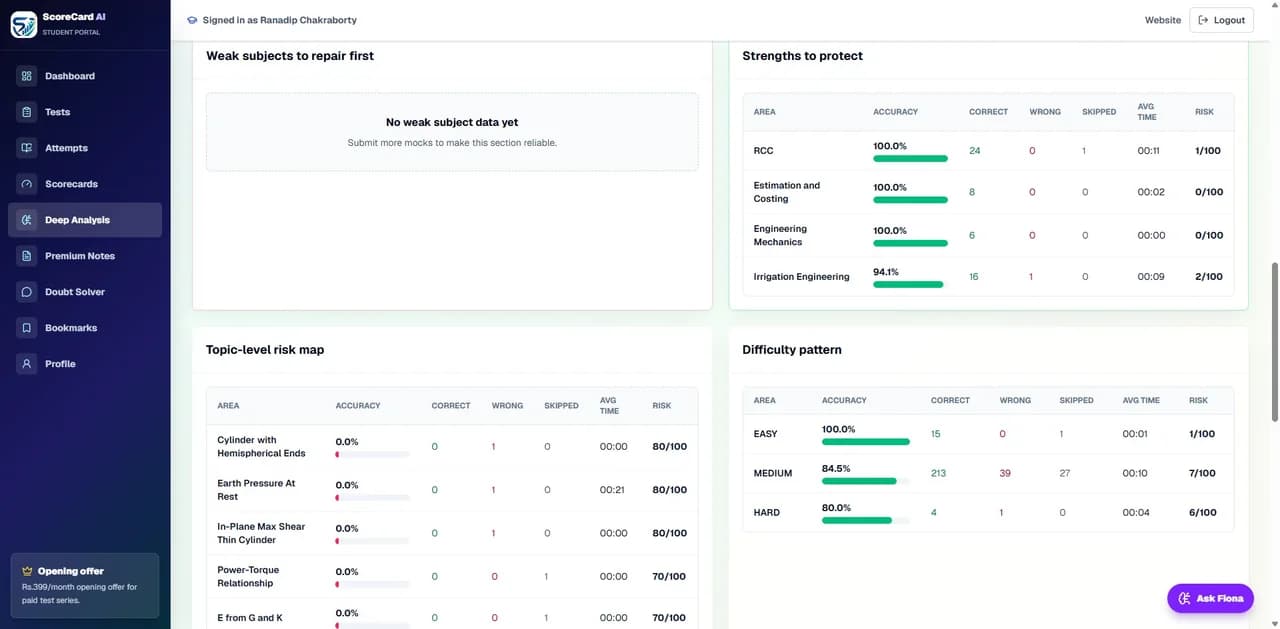Click Signed in as Ranadip Chakraborty text
The image size is (1280, 629).
[279, 20]
